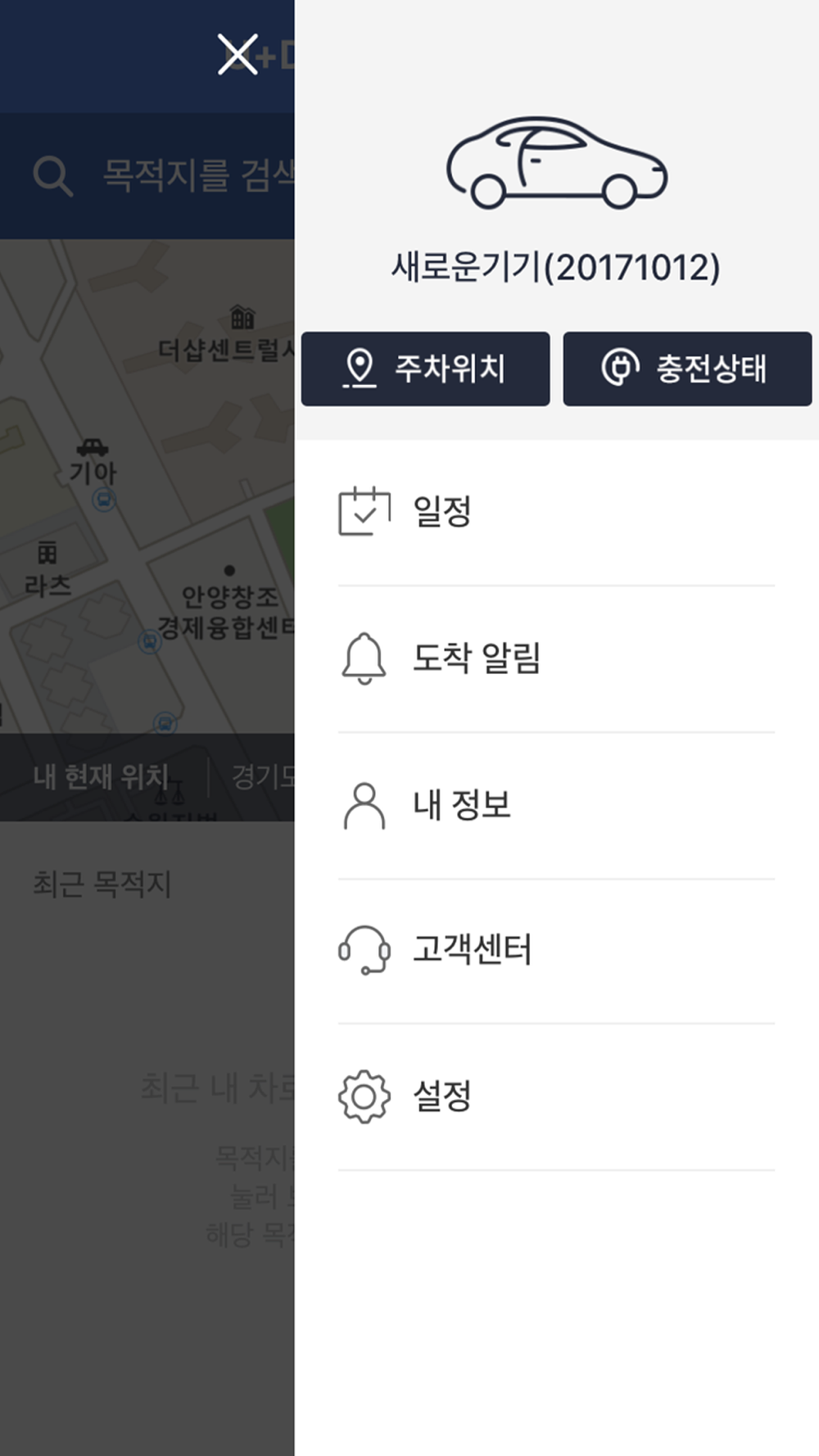Image resolution: width=819 pixels, height=1456 pixels.
Task: Open 주차위치 parking location button
Action: click(x=425, y=369)
